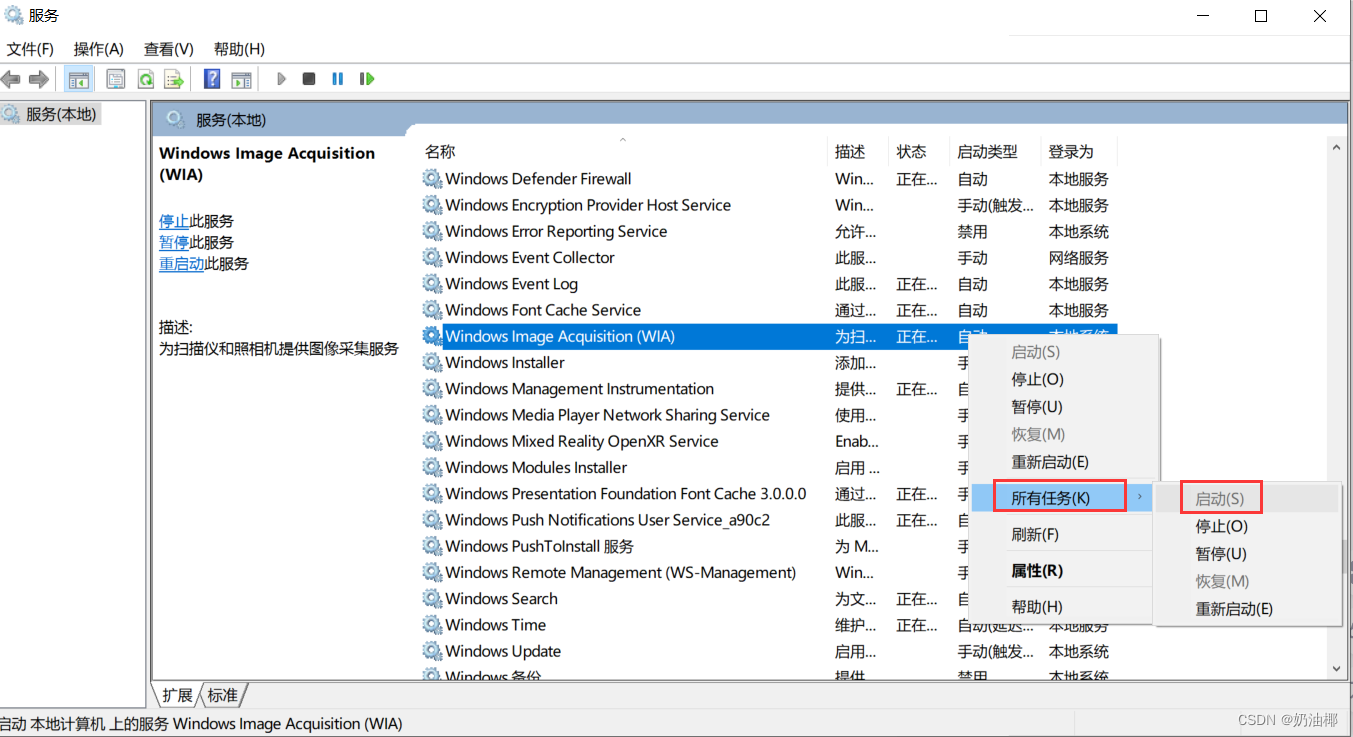The width and height of the screenshot is (1353, 737).
Task: Open the 文件(F) menu
Action: [30, 49]
